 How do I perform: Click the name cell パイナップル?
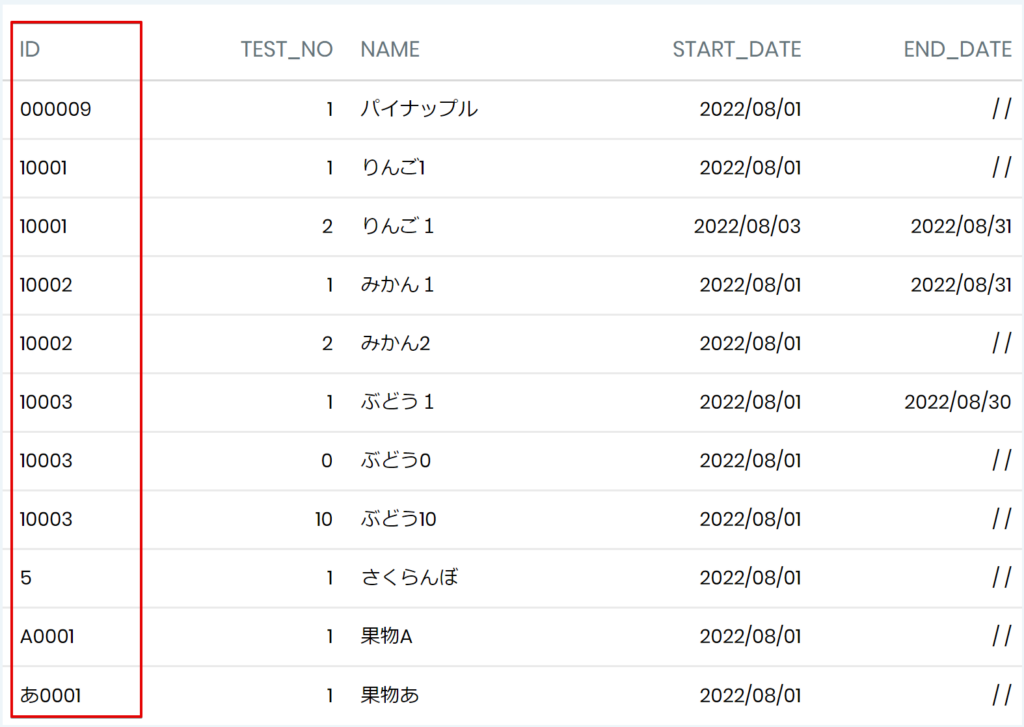point(419,108)
